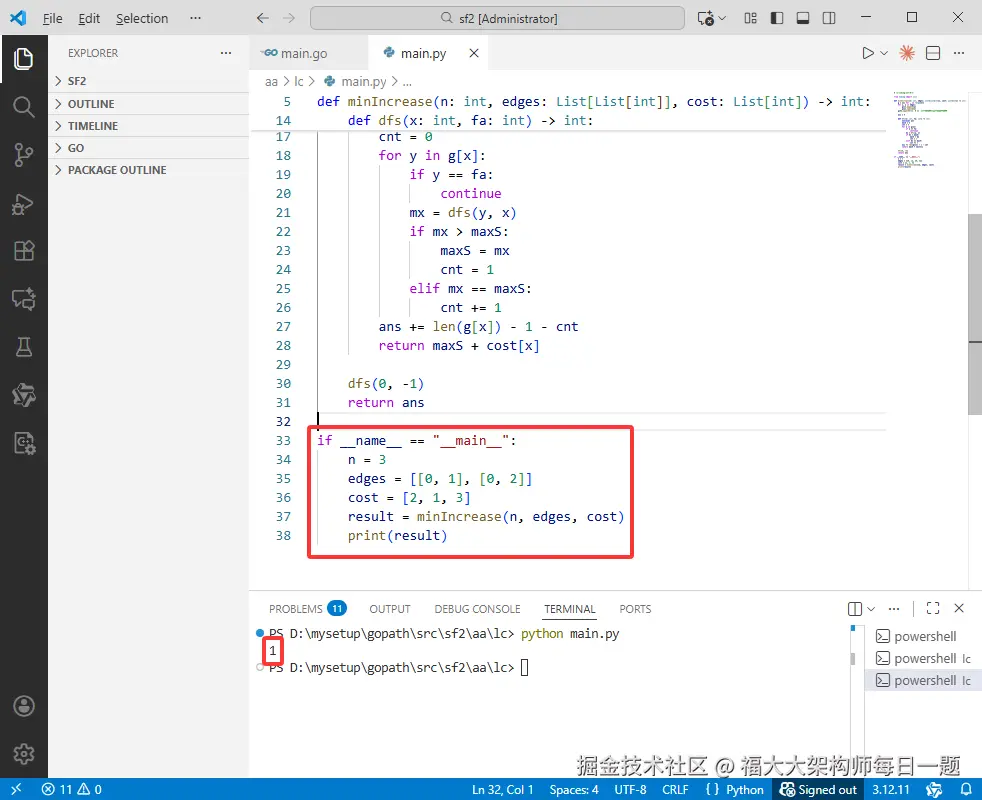Open the Testing flask view
Screen dimensions: 982x800
coord(24,346)
